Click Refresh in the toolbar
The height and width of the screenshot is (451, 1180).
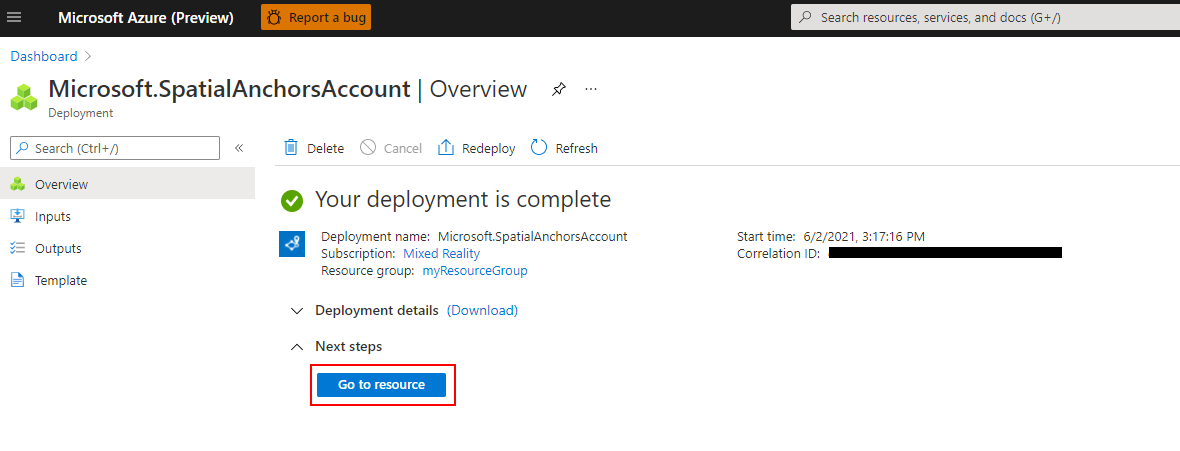coord(564,148)
